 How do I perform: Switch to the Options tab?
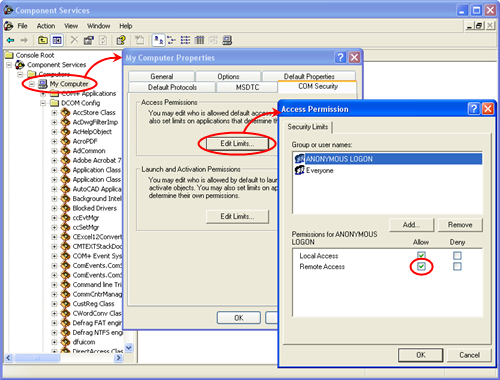(228, 76)
